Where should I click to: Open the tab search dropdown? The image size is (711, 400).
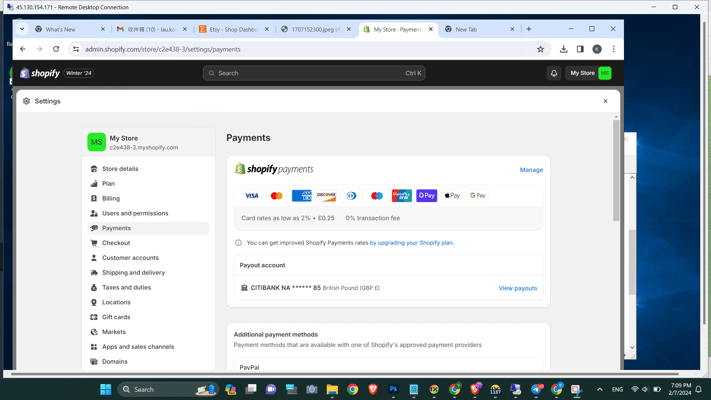pyautogui.click(x=22, y=29)
